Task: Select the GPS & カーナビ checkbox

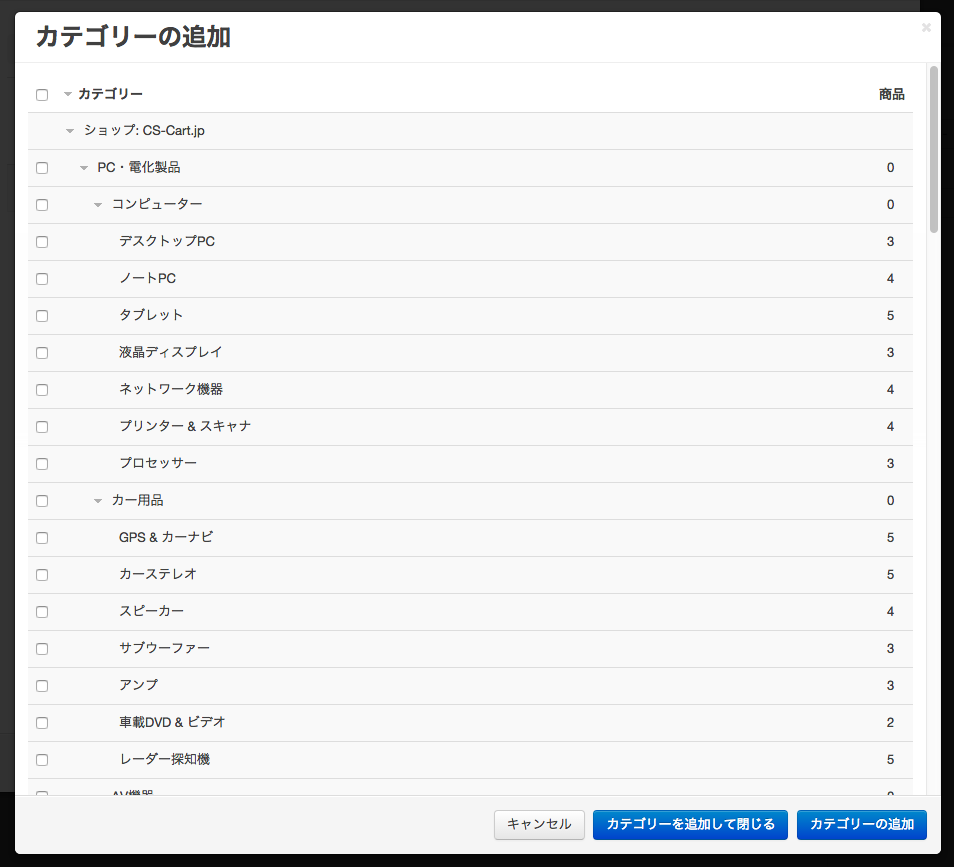Action: [42, 538]
